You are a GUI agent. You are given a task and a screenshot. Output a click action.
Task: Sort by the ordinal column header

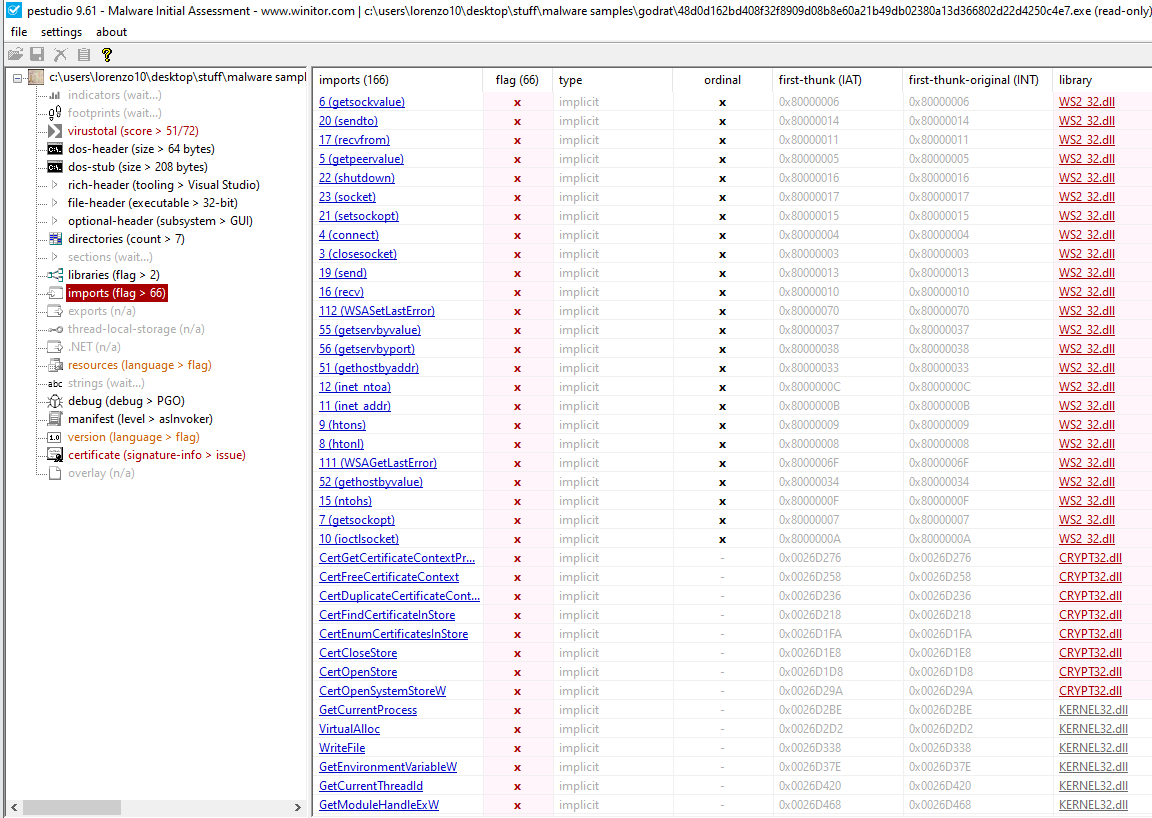(722, 80)
